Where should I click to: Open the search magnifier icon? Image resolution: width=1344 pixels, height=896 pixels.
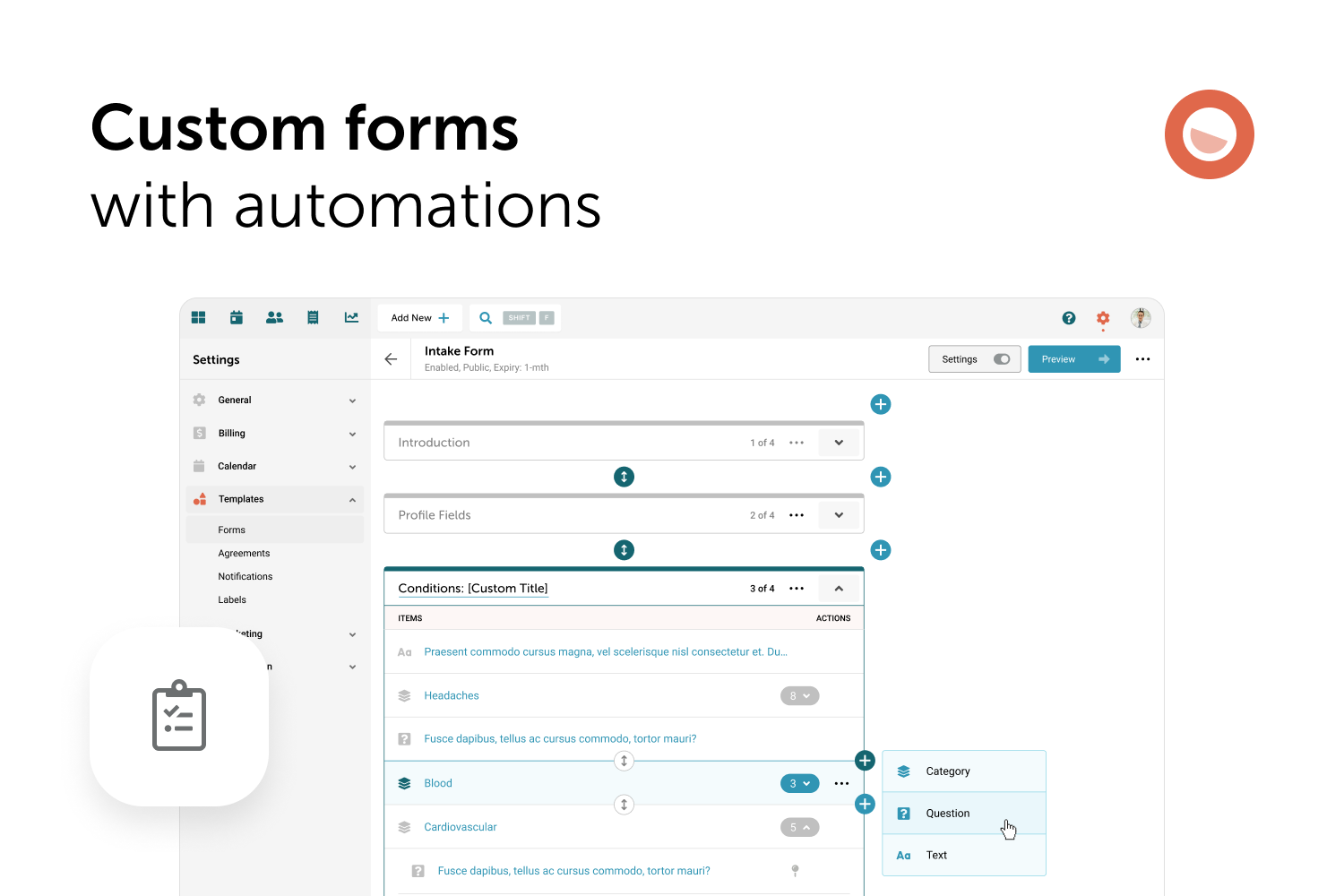tap(485, 317)
